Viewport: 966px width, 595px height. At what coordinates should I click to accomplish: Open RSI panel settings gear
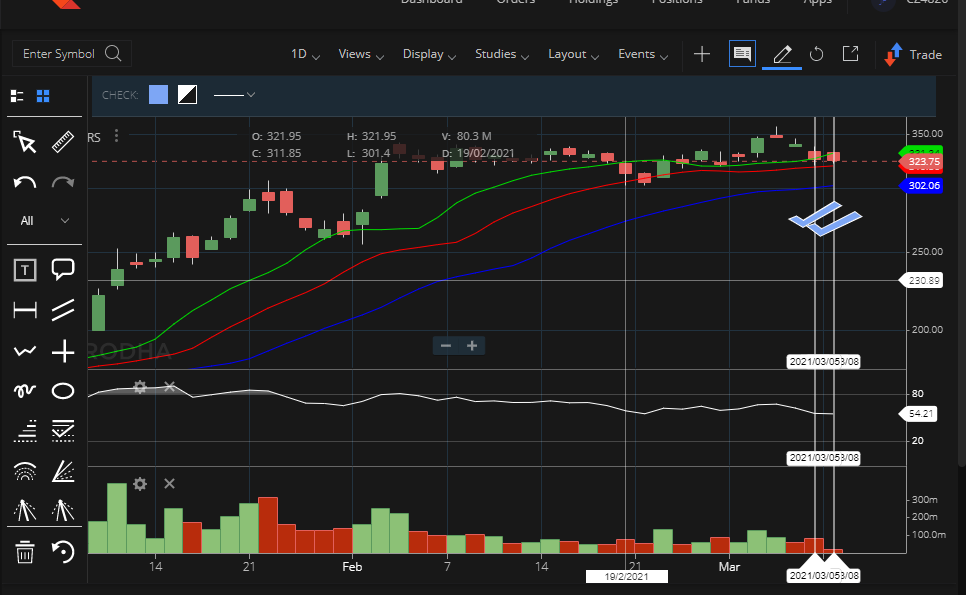(x=140, y=387)
